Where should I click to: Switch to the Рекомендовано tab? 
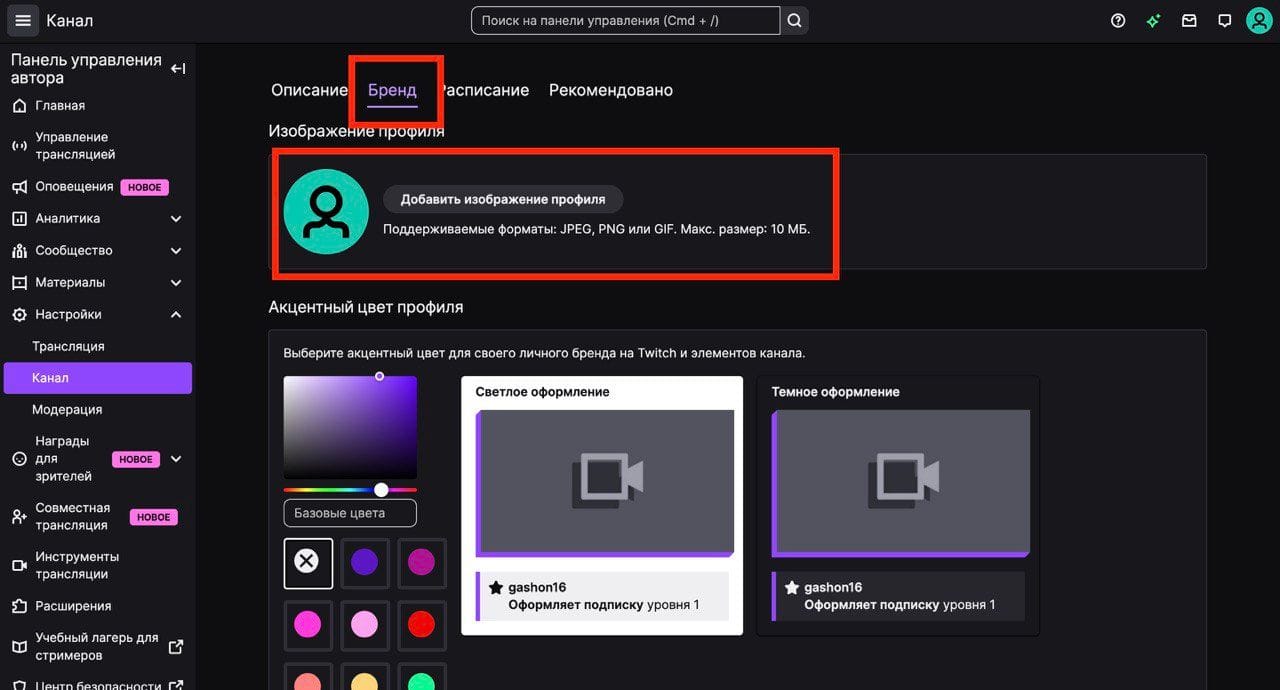click(x=610, y=90)
